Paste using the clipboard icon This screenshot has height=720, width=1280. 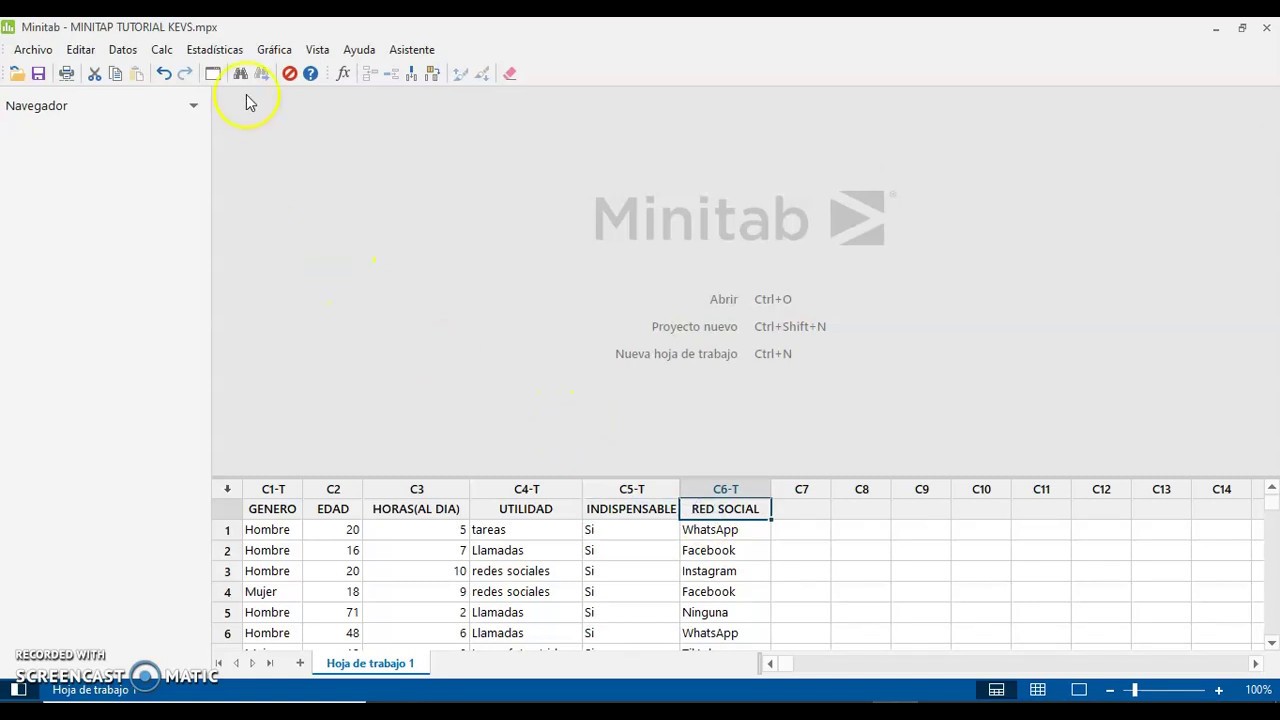click(x=137, y=74)
